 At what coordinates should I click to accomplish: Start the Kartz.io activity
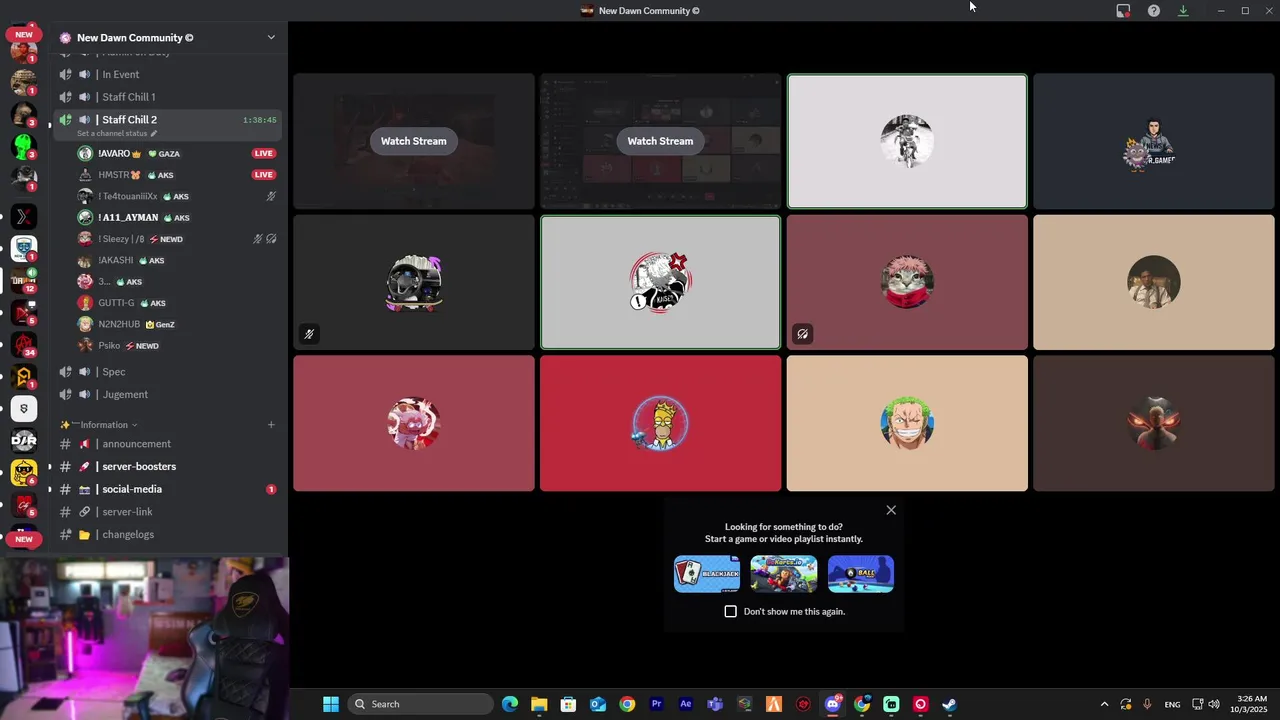coord(784,574)
